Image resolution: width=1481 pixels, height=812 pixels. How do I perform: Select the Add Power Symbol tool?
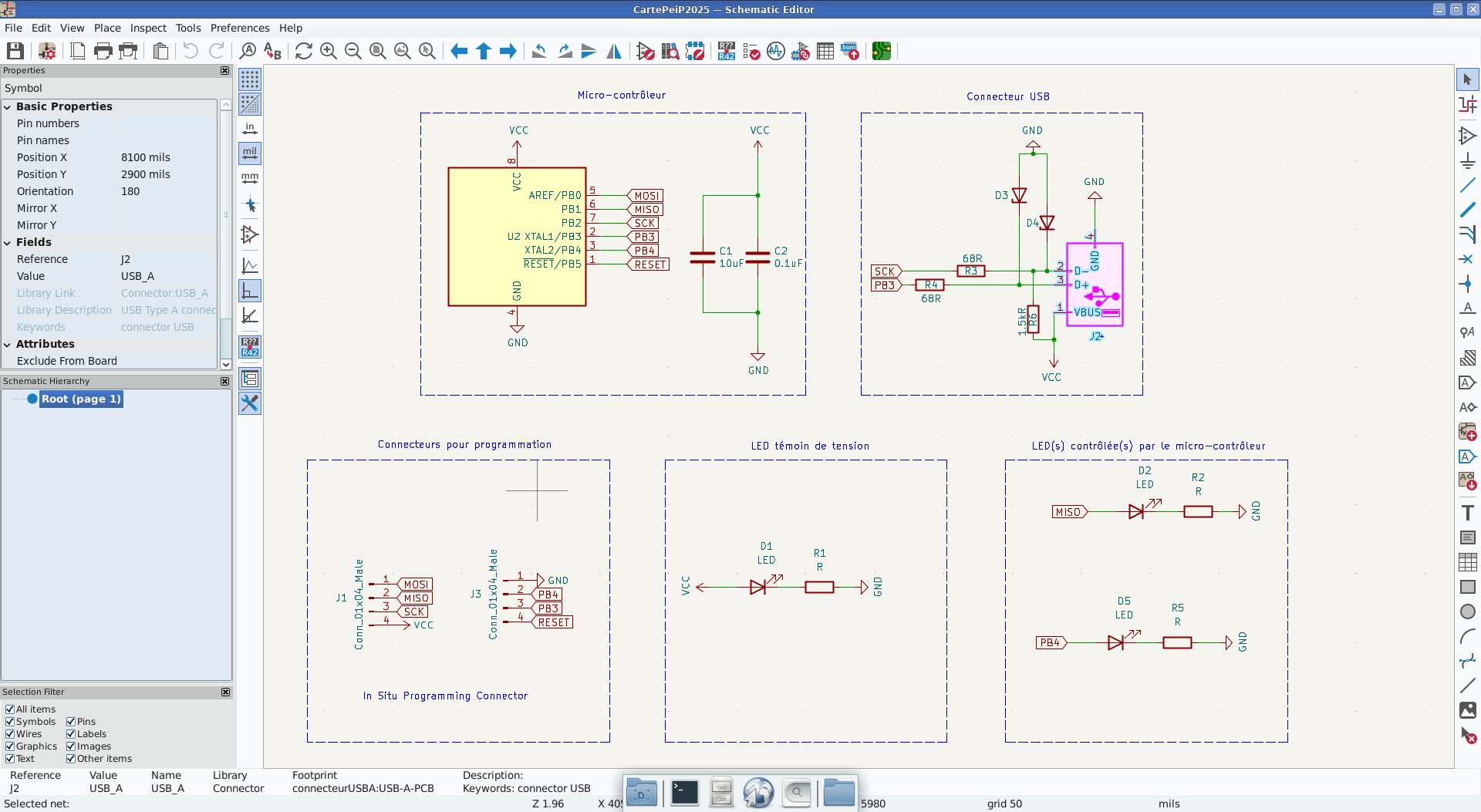(x=1467, y=160)
